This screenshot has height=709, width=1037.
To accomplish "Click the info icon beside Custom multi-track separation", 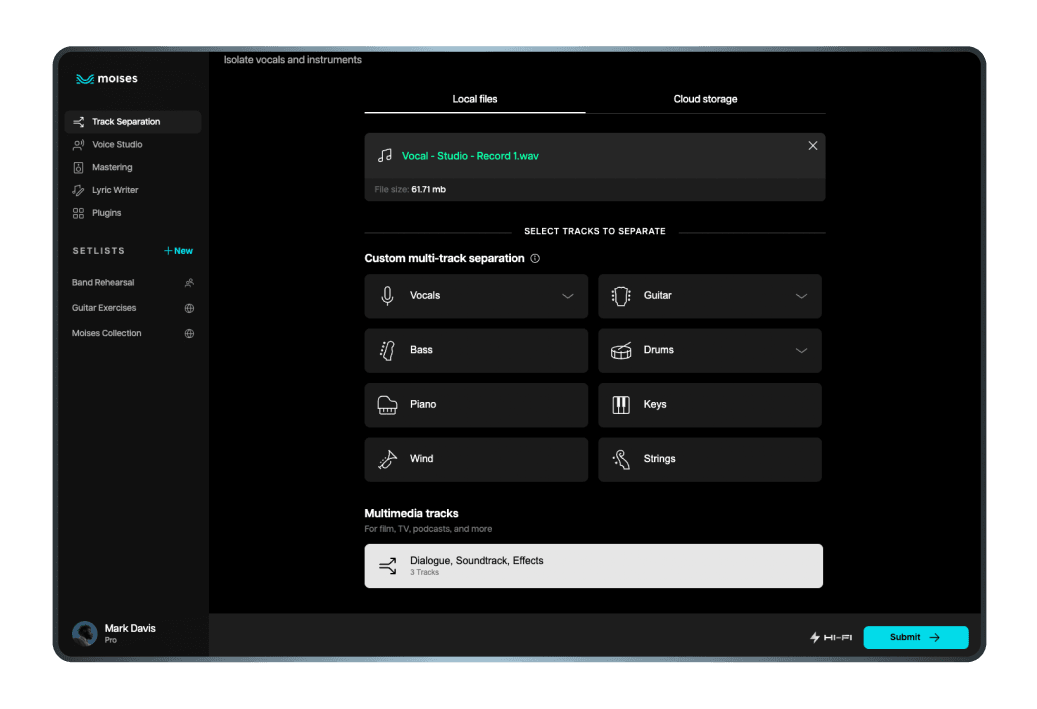I will (x=535, y=258).
